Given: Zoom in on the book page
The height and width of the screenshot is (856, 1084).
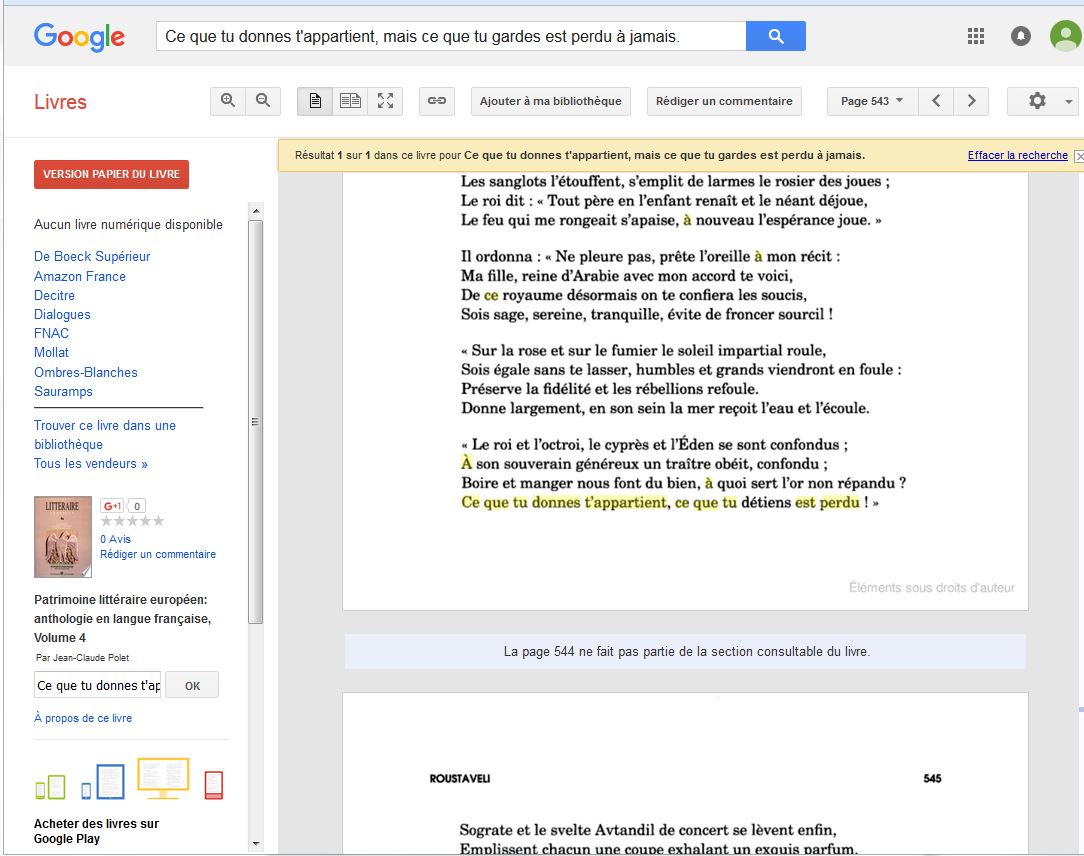Looking at the screenshot, I should 229,101.
